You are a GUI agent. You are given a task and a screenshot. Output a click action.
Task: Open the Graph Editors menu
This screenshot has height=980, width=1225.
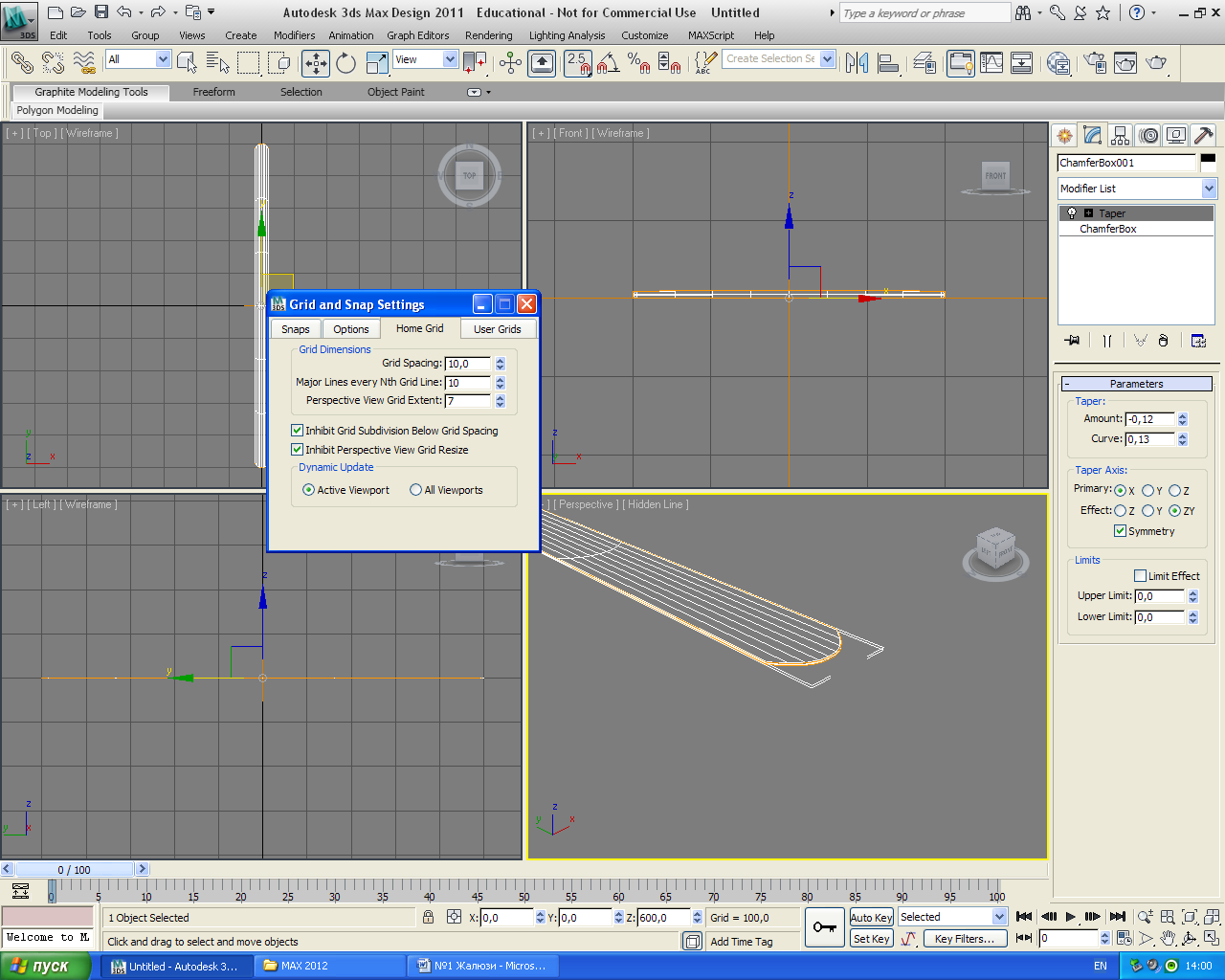pyautogui.click(x=418, y=35)
